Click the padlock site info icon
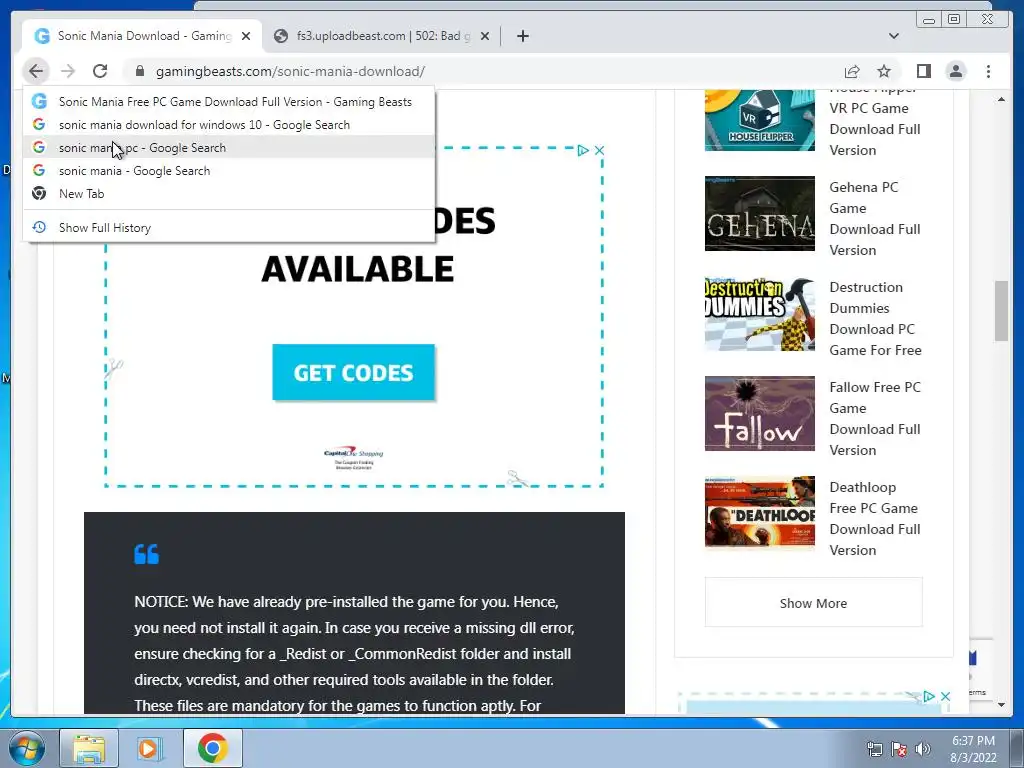 coord(139,71)
